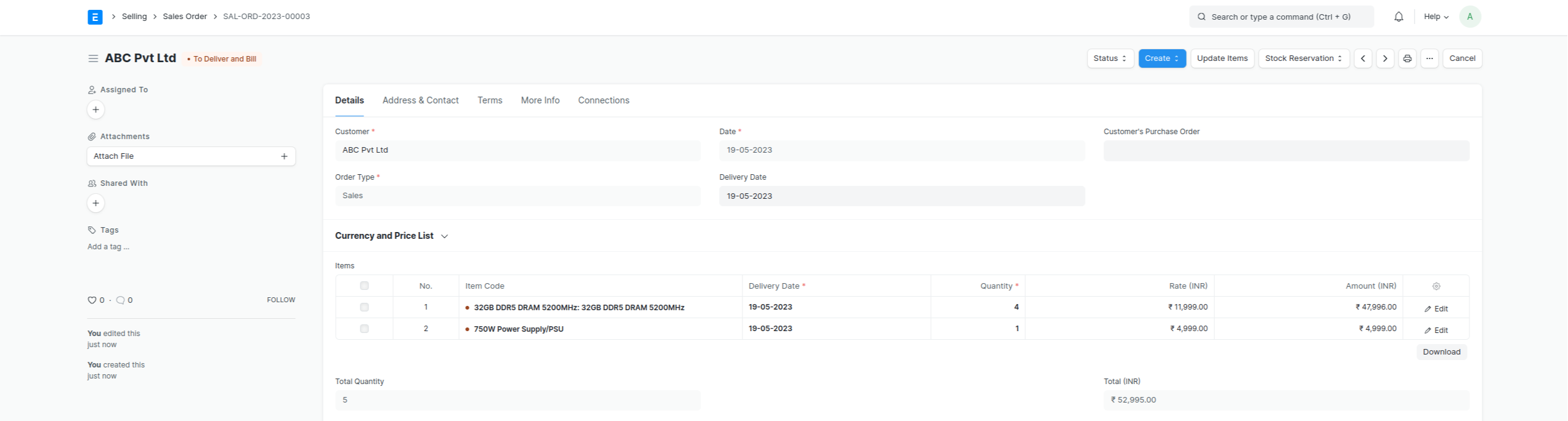This screenshot has height=421, width=1568.
Task: Check the 750W Power Supply row
Action: click(x=364, y=329)
